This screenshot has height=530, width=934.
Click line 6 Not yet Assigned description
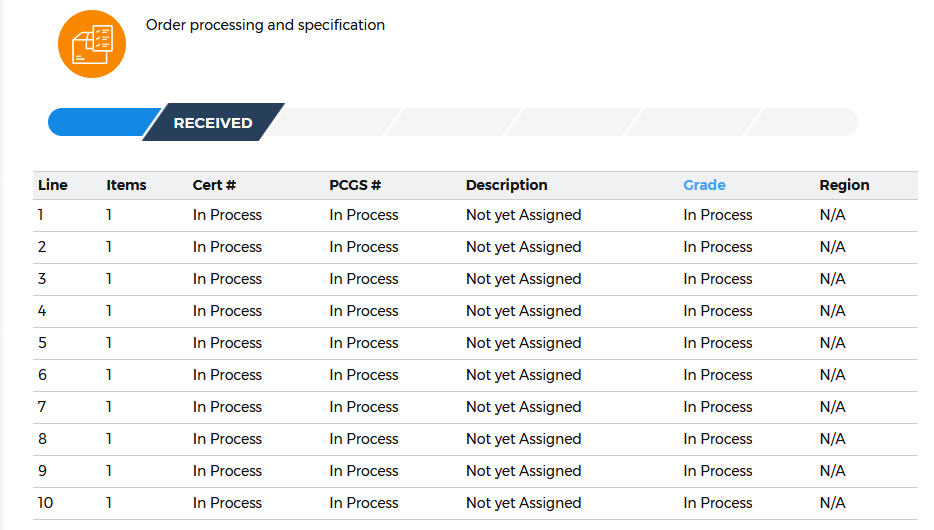tap(524, 375)
